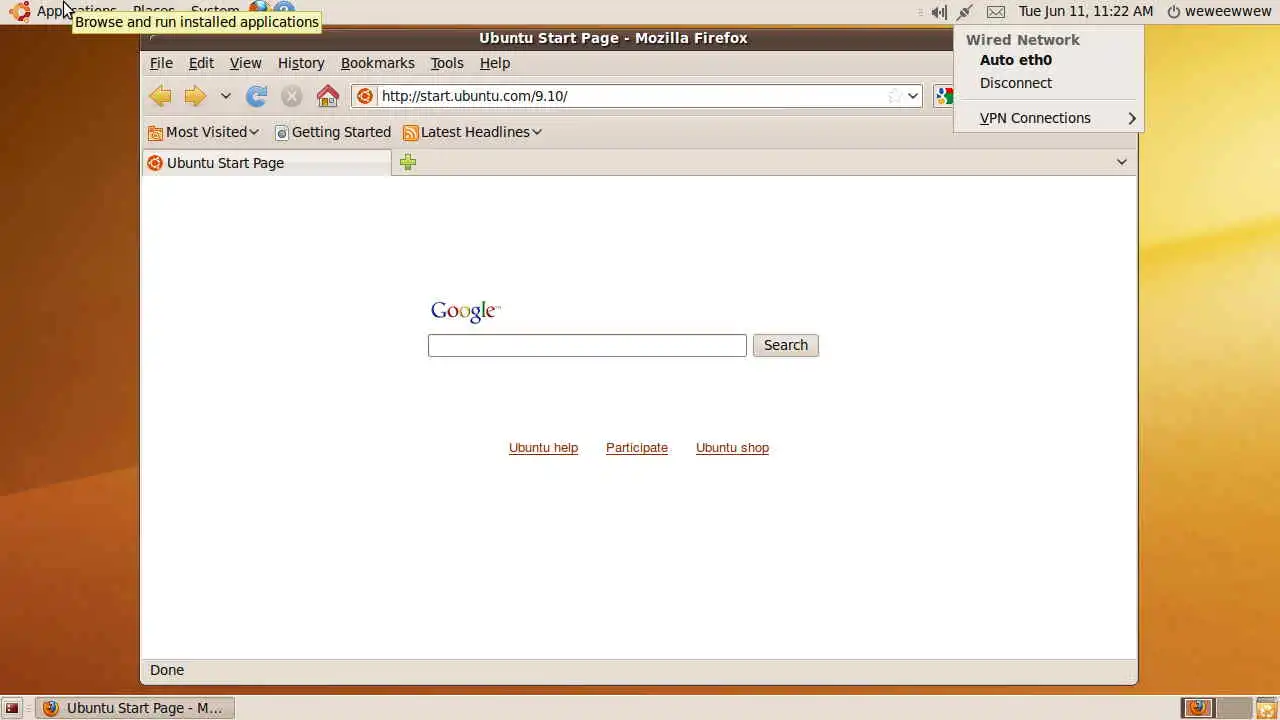Open a new tab with green plus
This screenshot has height=720, width=1280.
407,162
